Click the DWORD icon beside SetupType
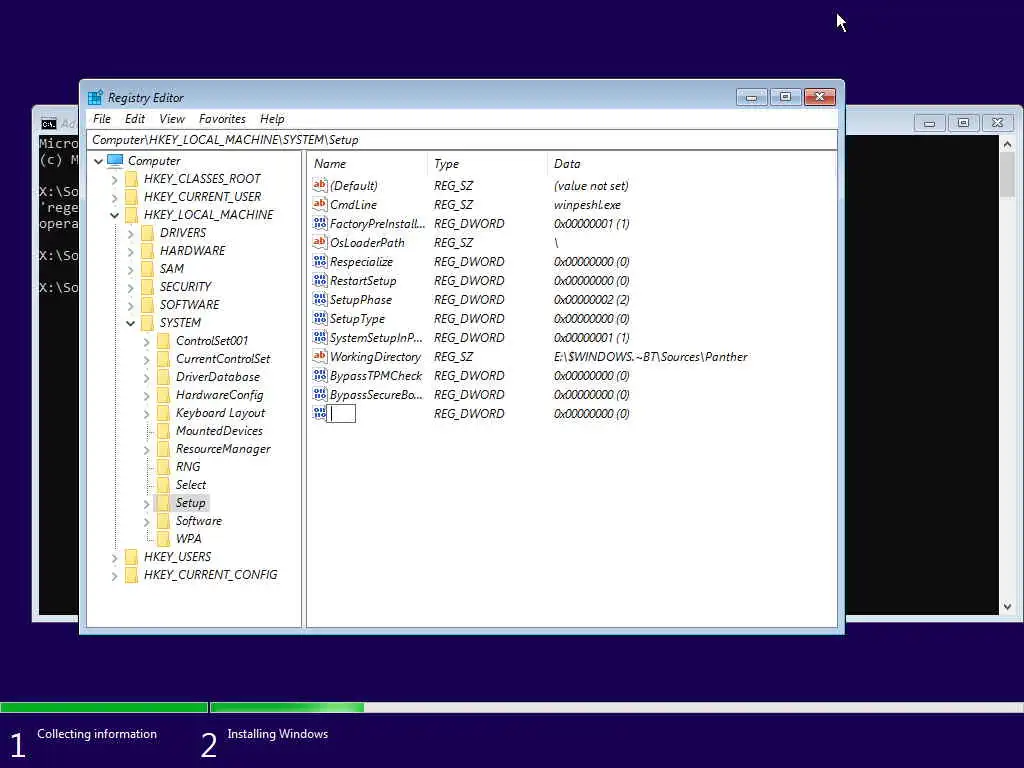 tap(319, 318)
